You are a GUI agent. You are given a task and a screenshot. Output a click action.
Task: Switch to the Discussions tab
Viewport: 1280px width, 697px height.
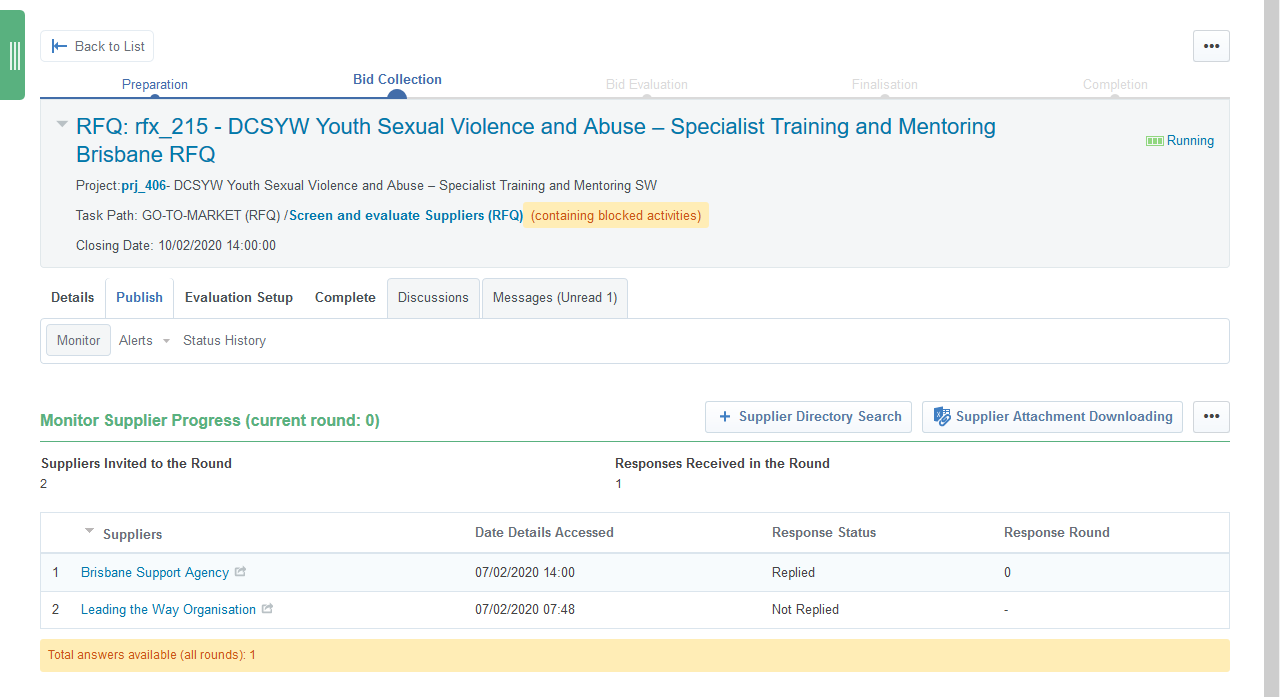[x=433, y=298]
